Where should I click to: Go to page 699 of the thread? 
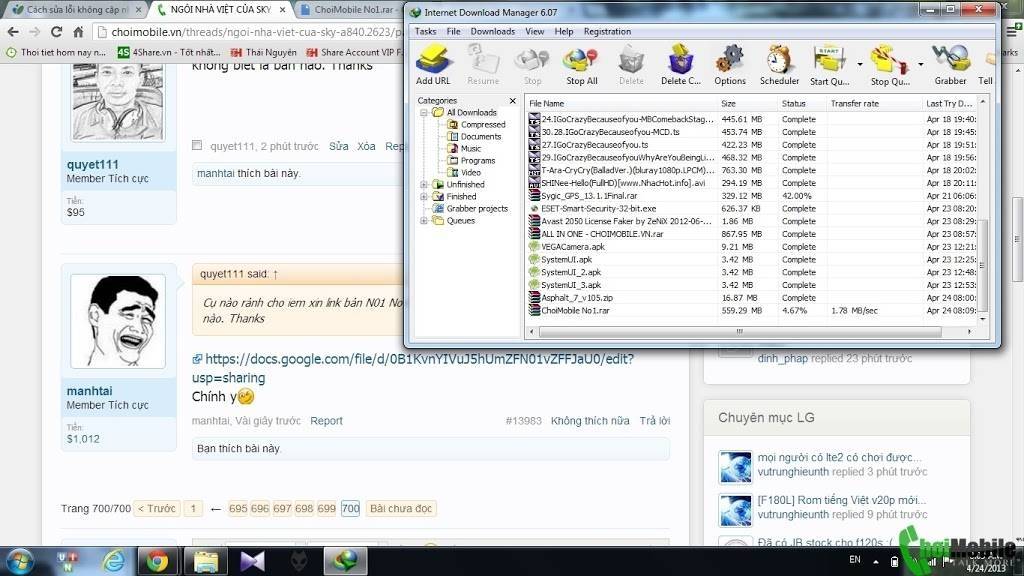(326, 509)
